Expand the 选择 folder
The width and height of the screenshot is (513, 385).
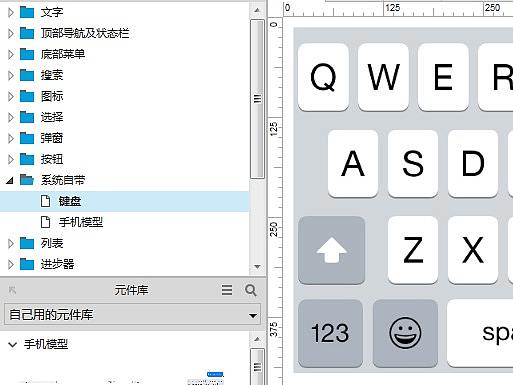(x=11, y=117)
